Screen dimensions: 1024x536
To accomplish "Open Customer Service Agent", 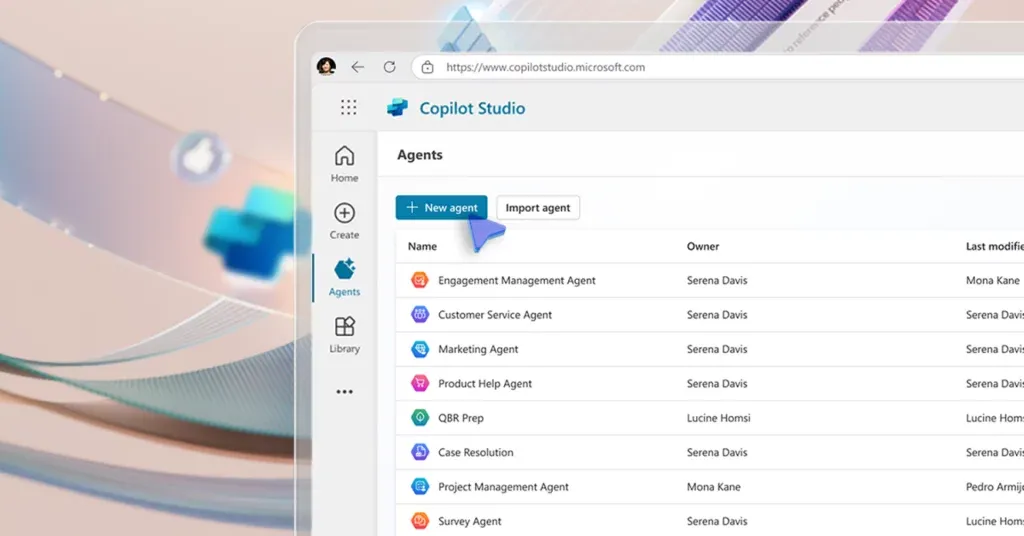I will [x=495, y=315].
